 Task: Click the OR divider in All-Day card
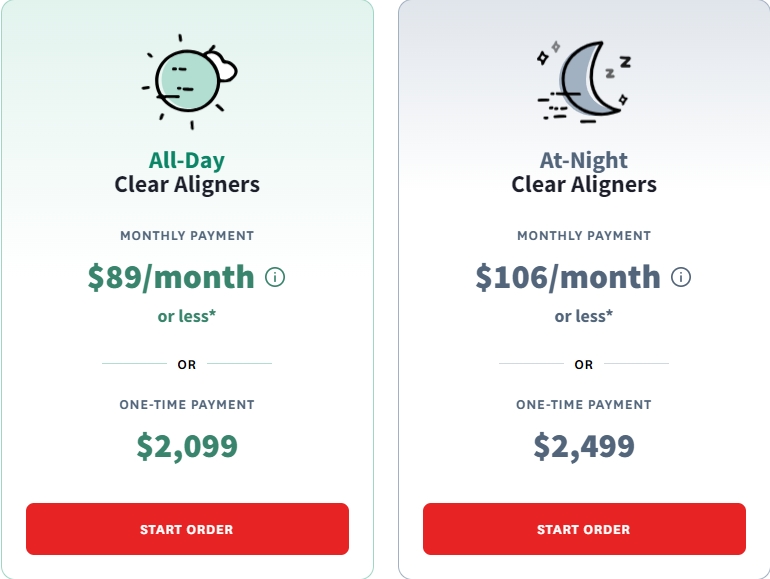(x=187, y=364)
